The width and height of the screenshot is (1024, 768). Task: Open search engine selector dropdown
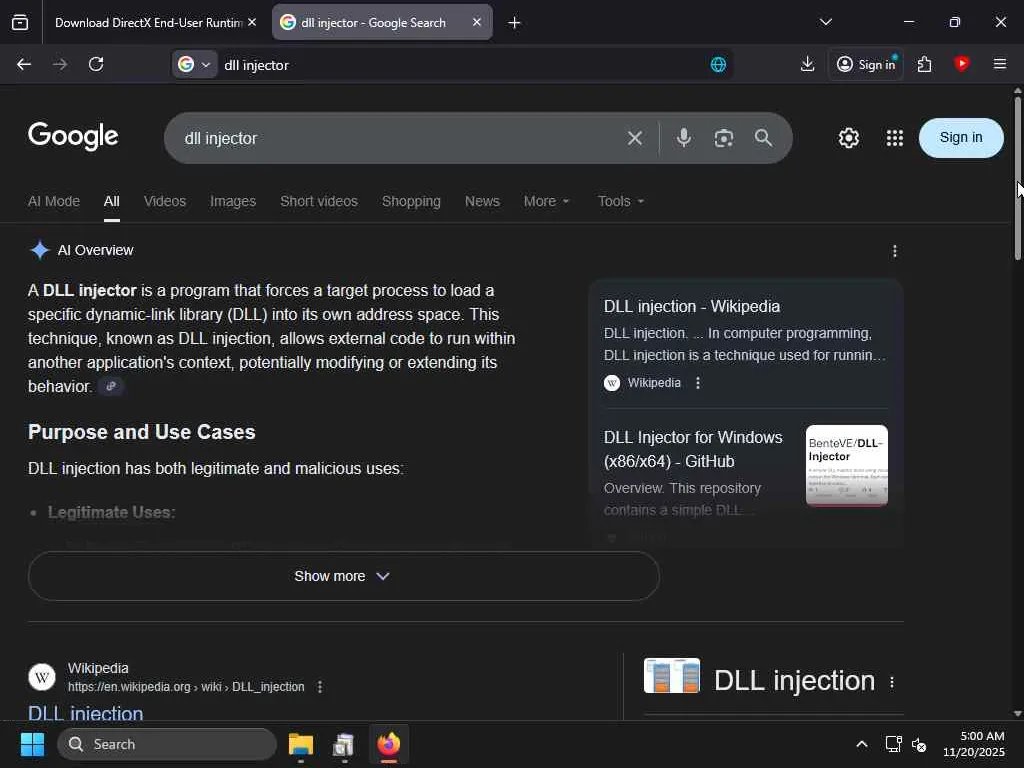(195, 64)
